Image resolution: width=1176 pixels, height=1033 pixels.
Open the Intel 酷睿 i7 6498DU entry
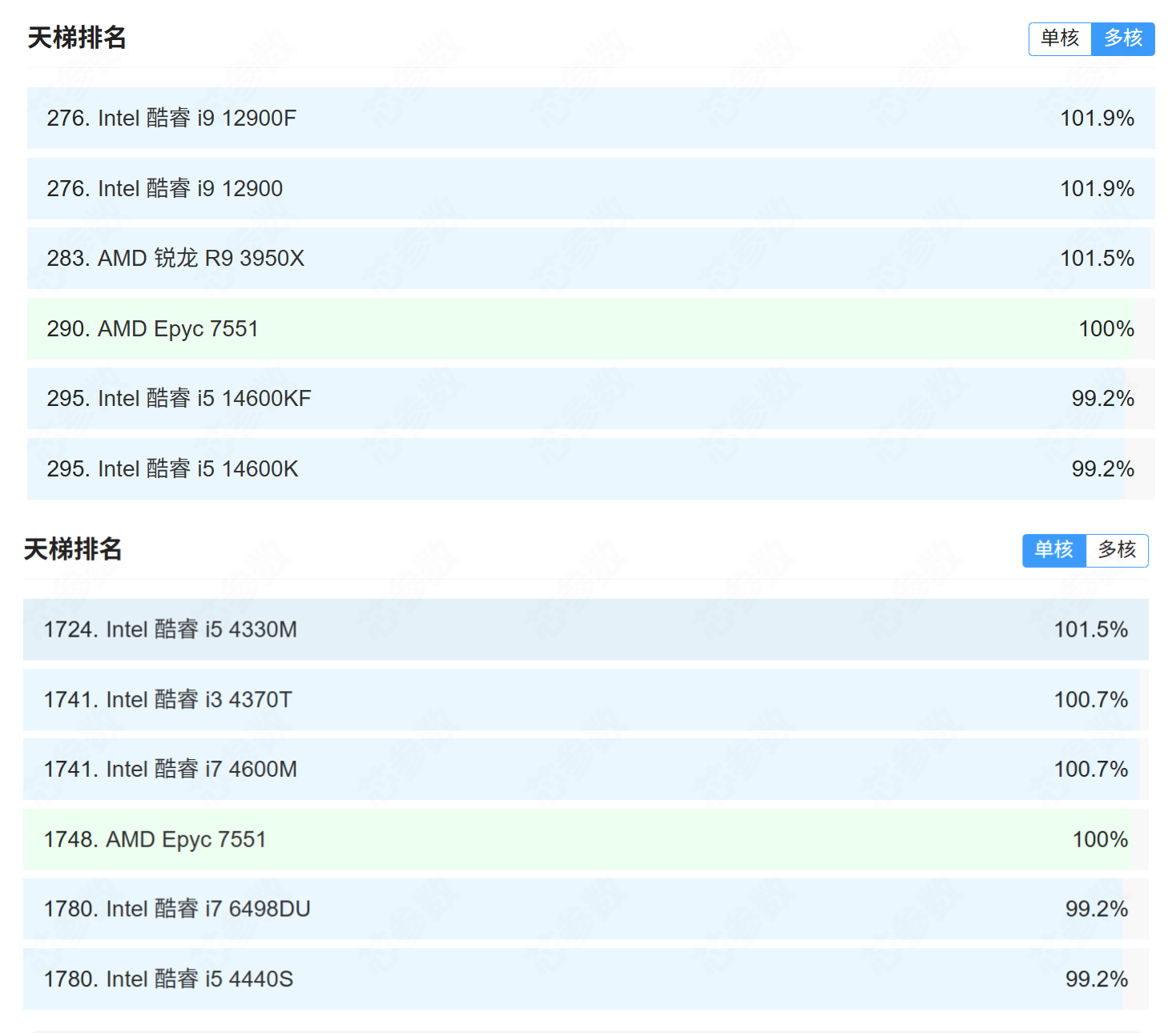(x=177, y=910)
